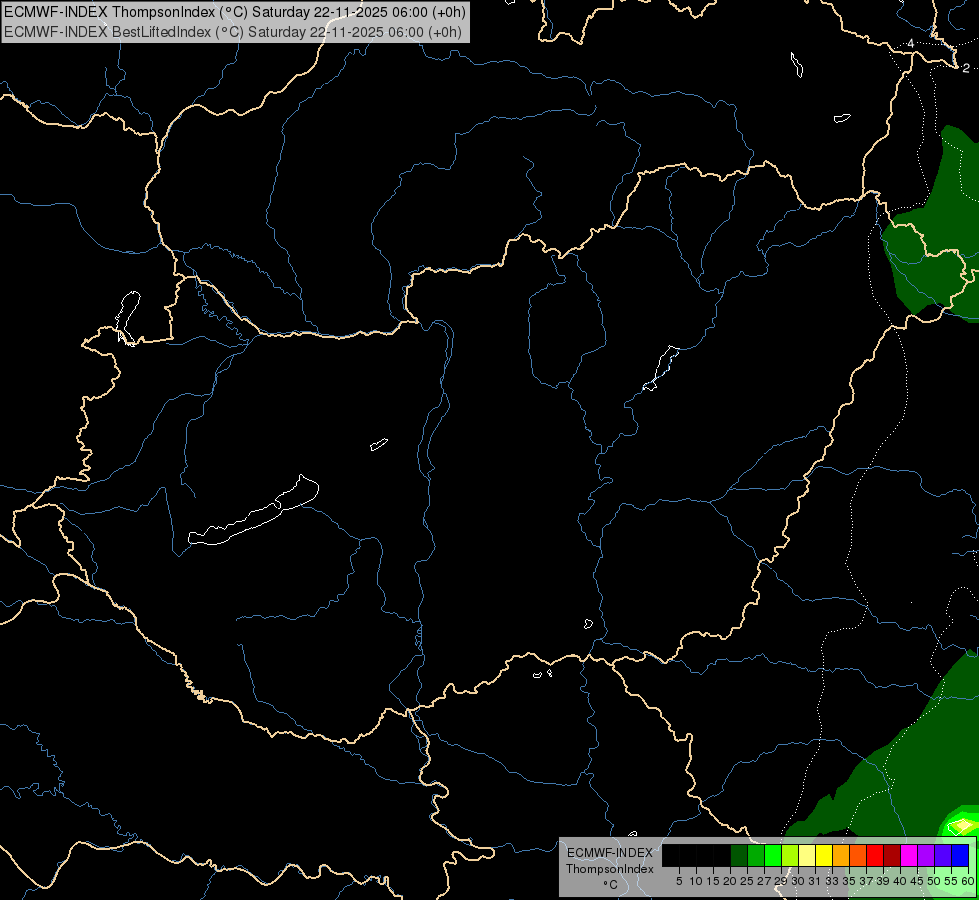
Task: Select the indigo 50–55 legend swatch
Action: (x=943, y=855)
